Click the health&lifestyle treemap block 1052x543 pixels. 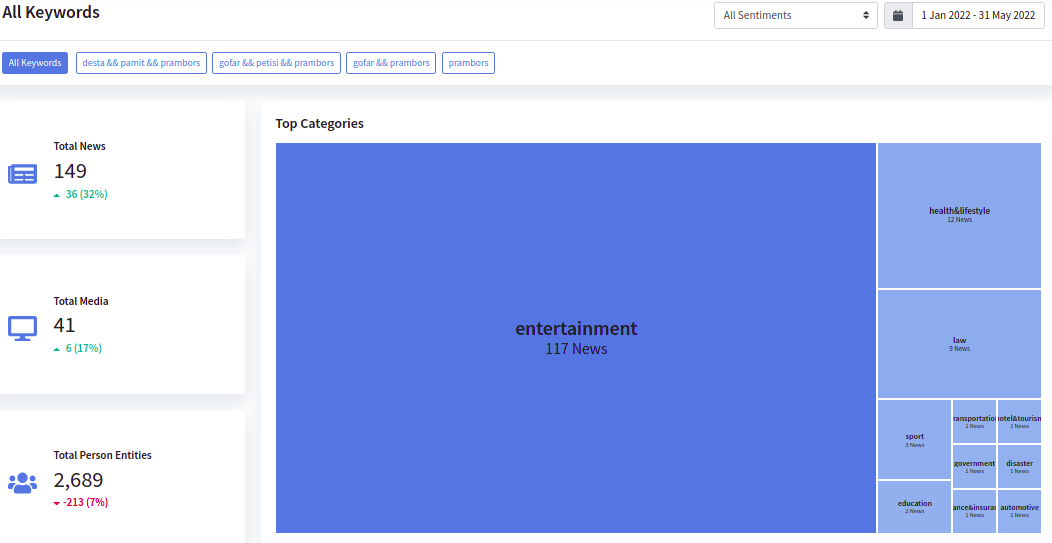coord(959,215)
